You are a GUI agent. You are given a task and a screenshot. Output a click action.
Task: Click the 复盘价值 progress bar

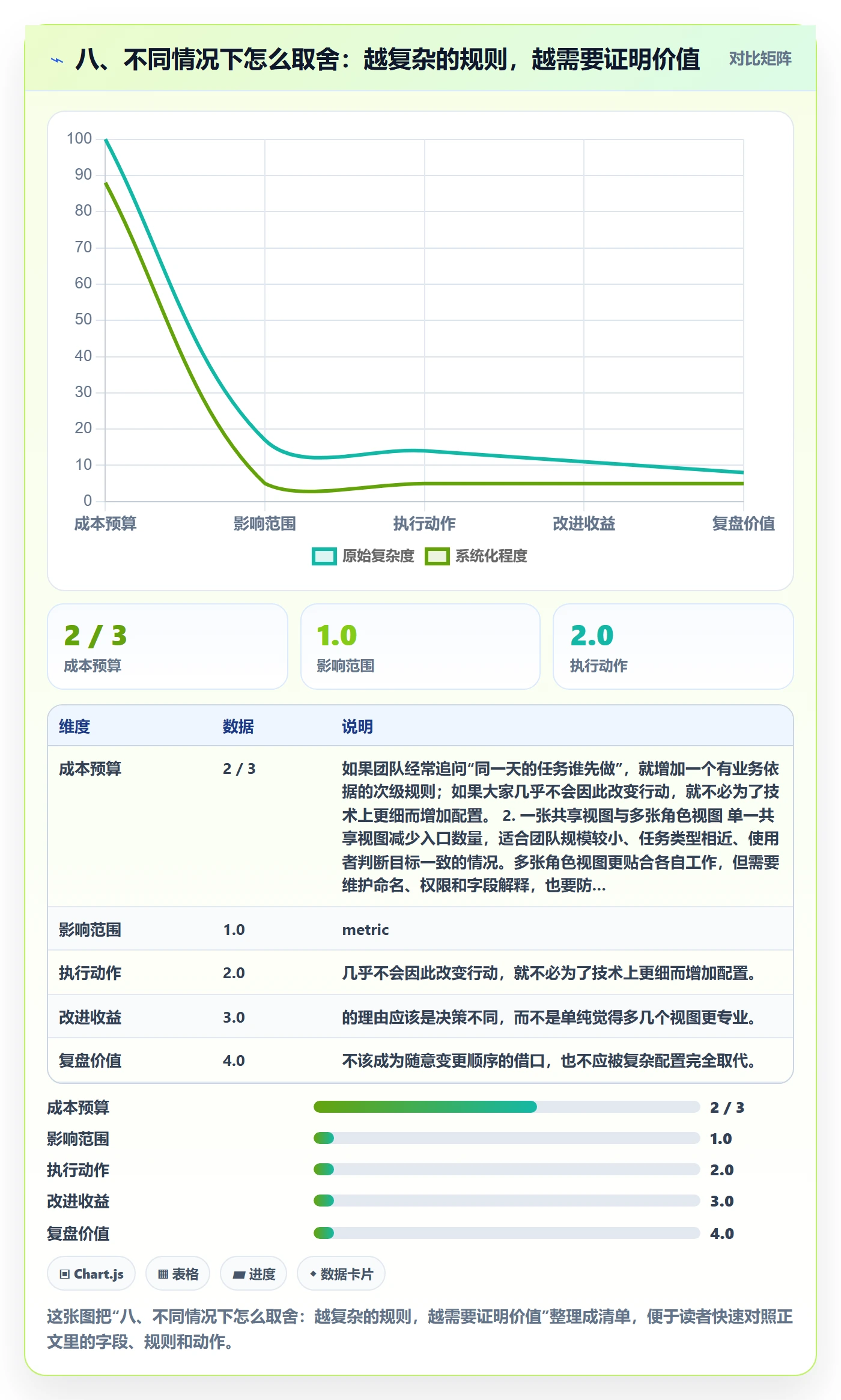pyautogui.click(x=506, y=1233)
